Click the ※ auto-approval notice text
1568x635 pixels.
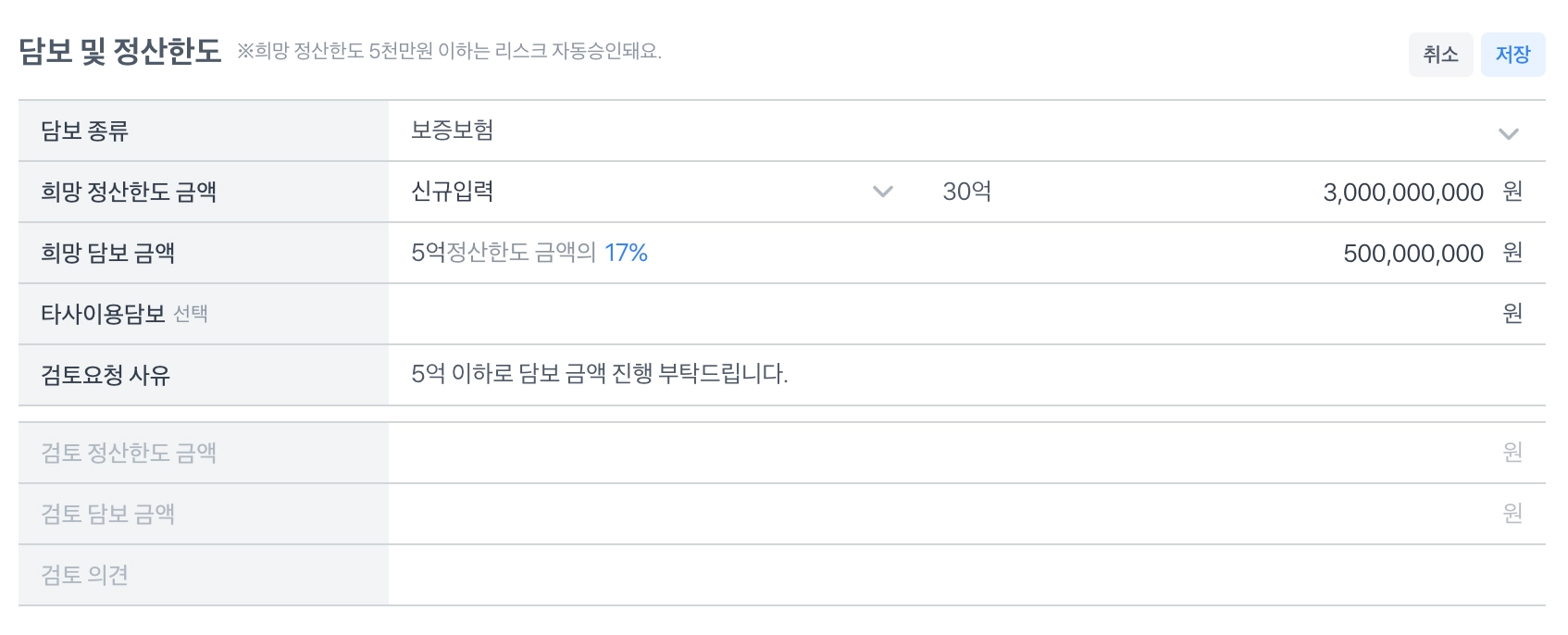[x=450, y=52]
